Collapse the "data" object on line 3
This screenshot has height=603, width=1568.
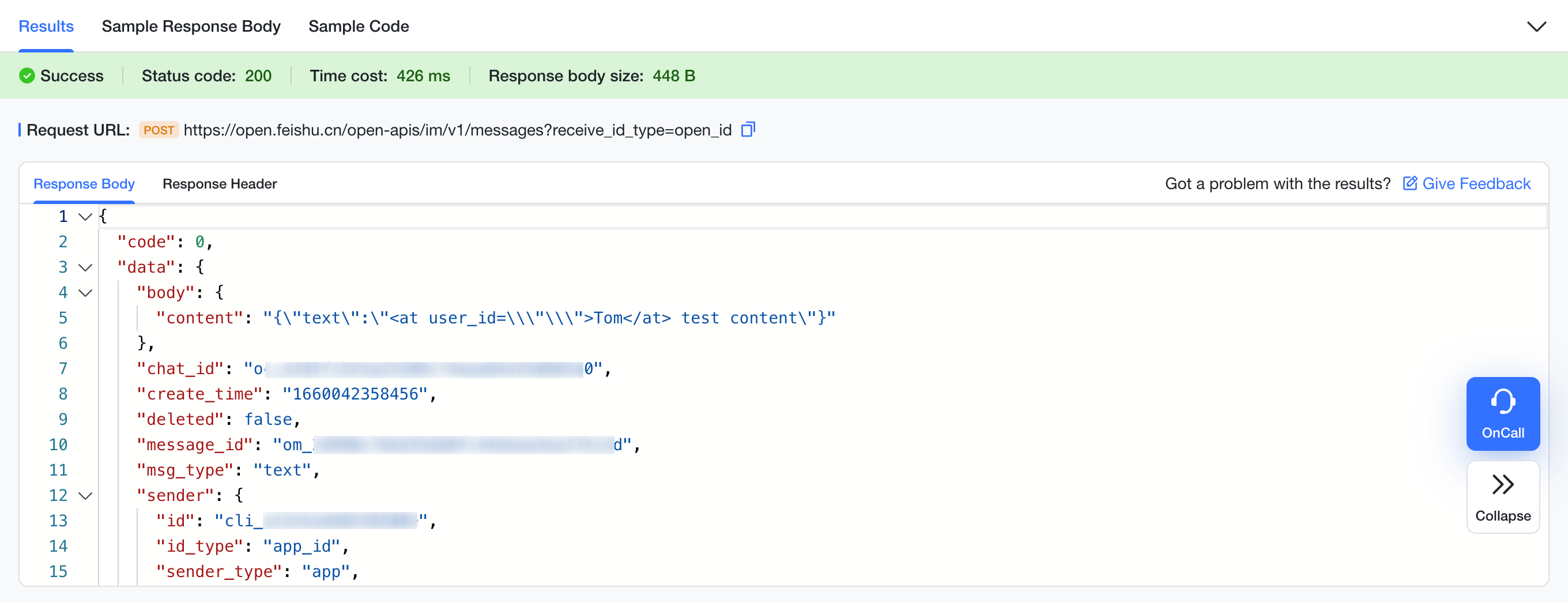tap(85, 267)
